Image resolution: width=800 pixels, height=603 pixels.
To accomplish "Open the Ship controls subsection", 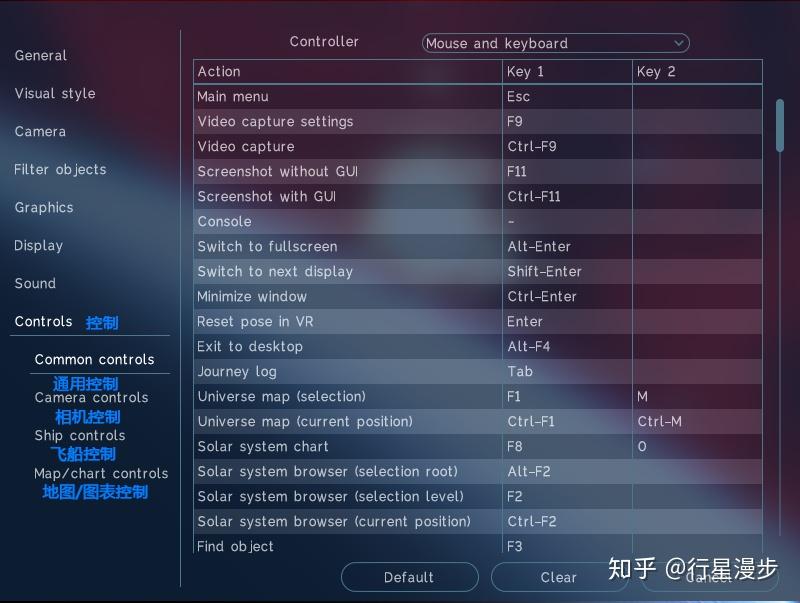I will [81, 435].
